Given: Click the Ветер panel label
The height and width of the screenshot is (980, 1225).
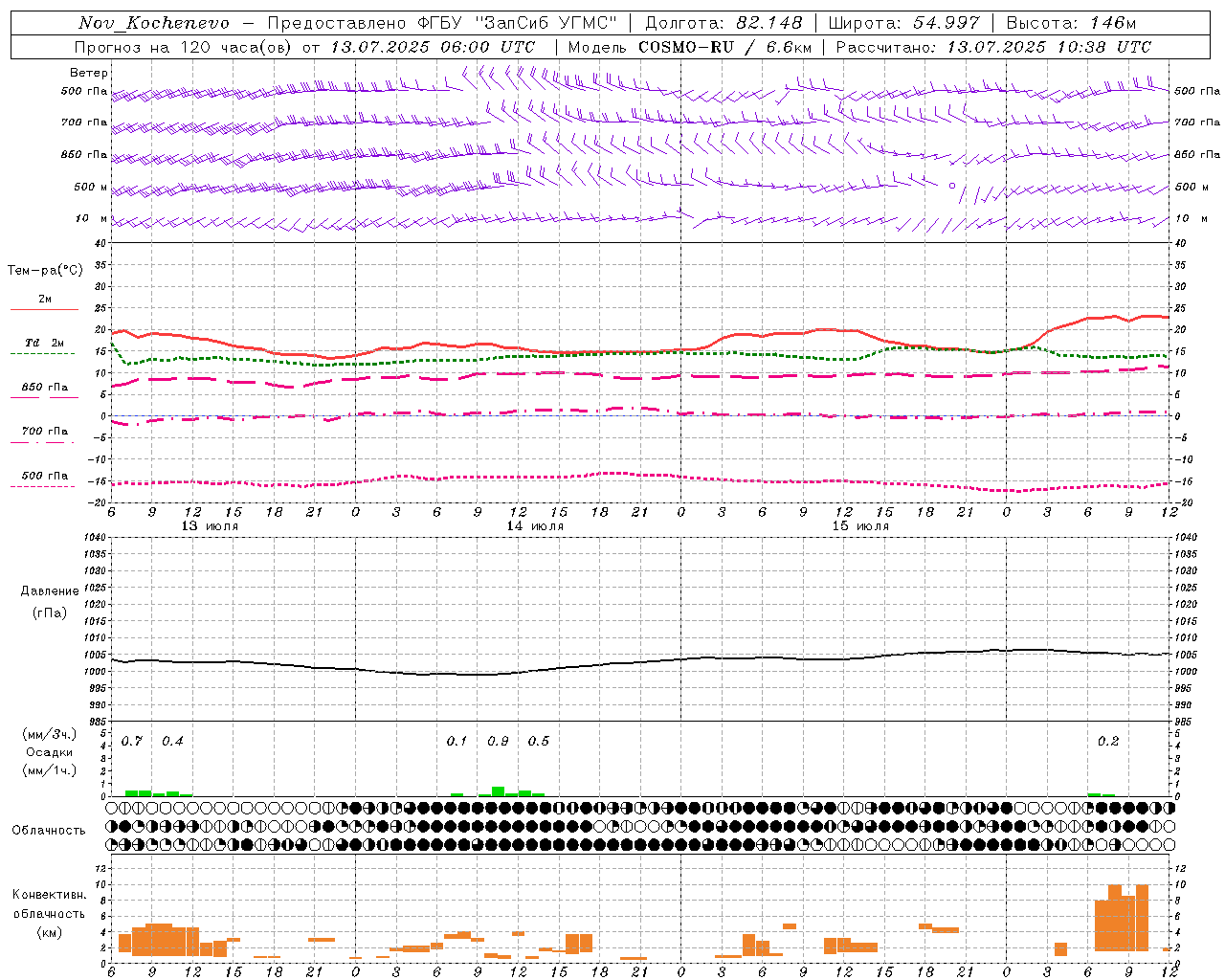Looking at the screenshot, I should 89,73.
